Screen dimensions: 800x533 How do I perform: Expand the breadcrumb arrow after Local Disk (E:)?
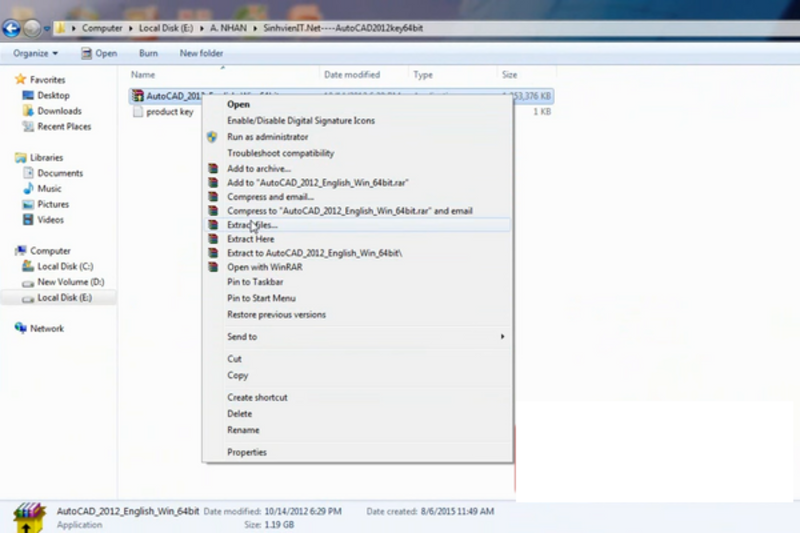(202, 29)
